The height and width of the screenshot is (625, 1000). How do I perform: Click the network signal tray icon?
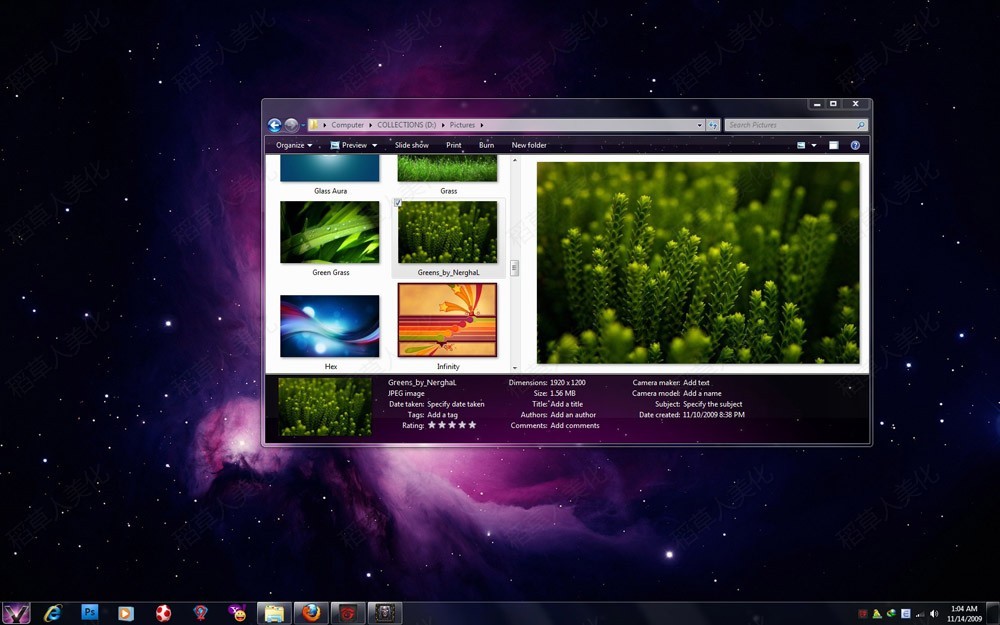click(920, 614)
